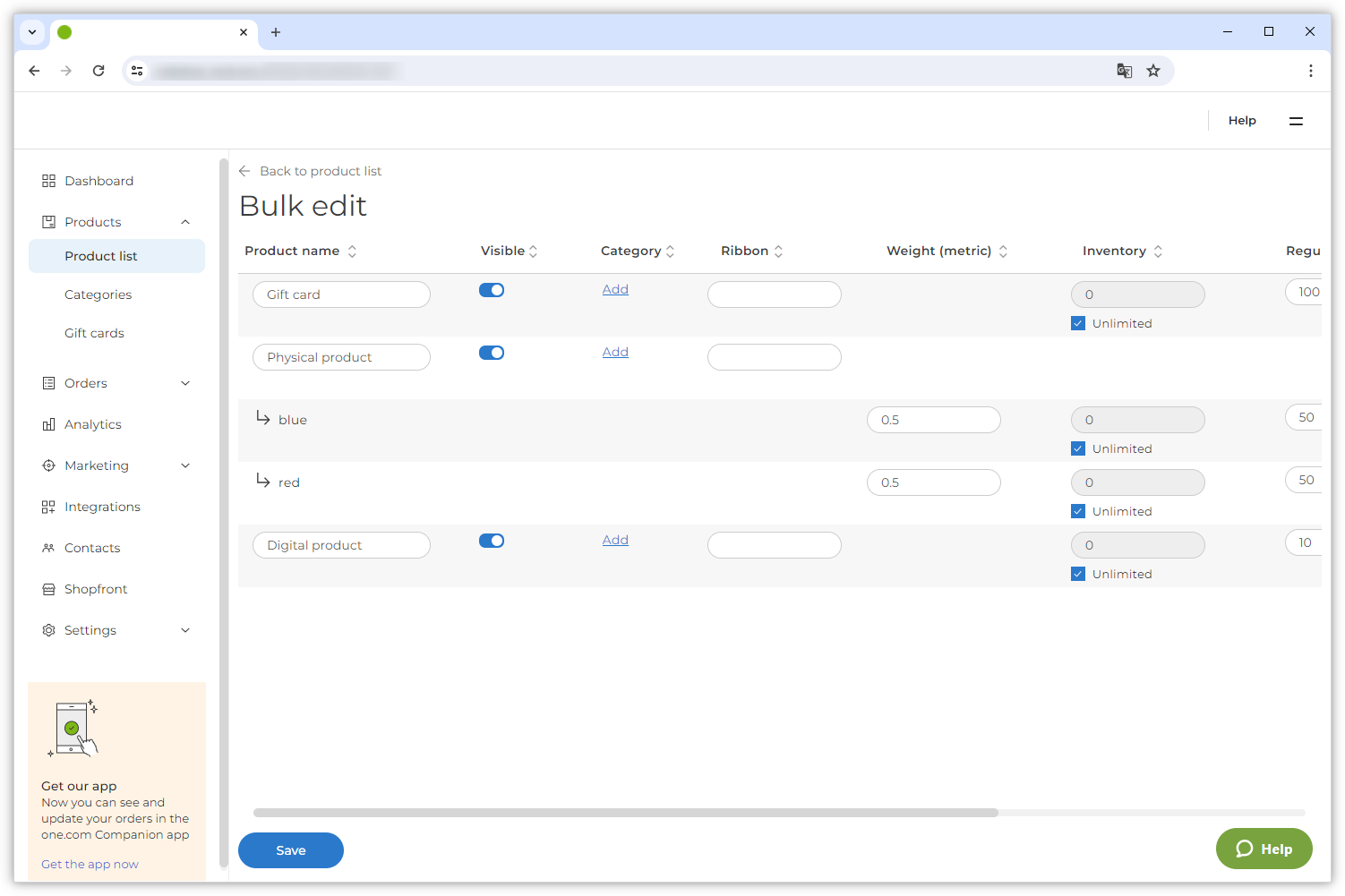Image resolution: width=1345 pixels, height=896 pixels.
Task: Click the Physical product name field
Action: [341, 357]
